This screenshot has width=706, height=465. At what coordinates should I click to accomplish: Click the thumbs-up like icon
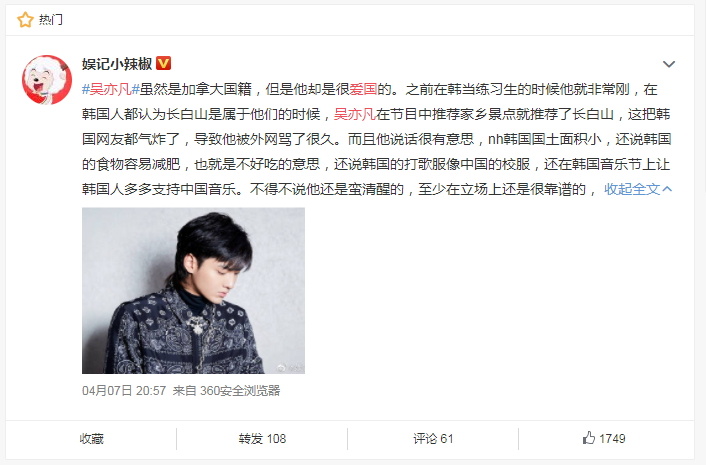(x=588, y=438)
